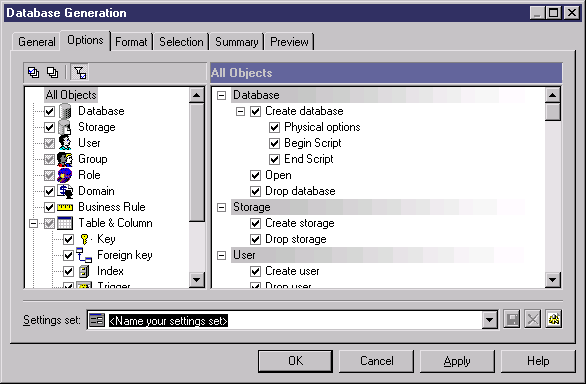Click the options list scroll up arrow
The width and height of the screenshot is (586, 384).
(x=552, y=95)
